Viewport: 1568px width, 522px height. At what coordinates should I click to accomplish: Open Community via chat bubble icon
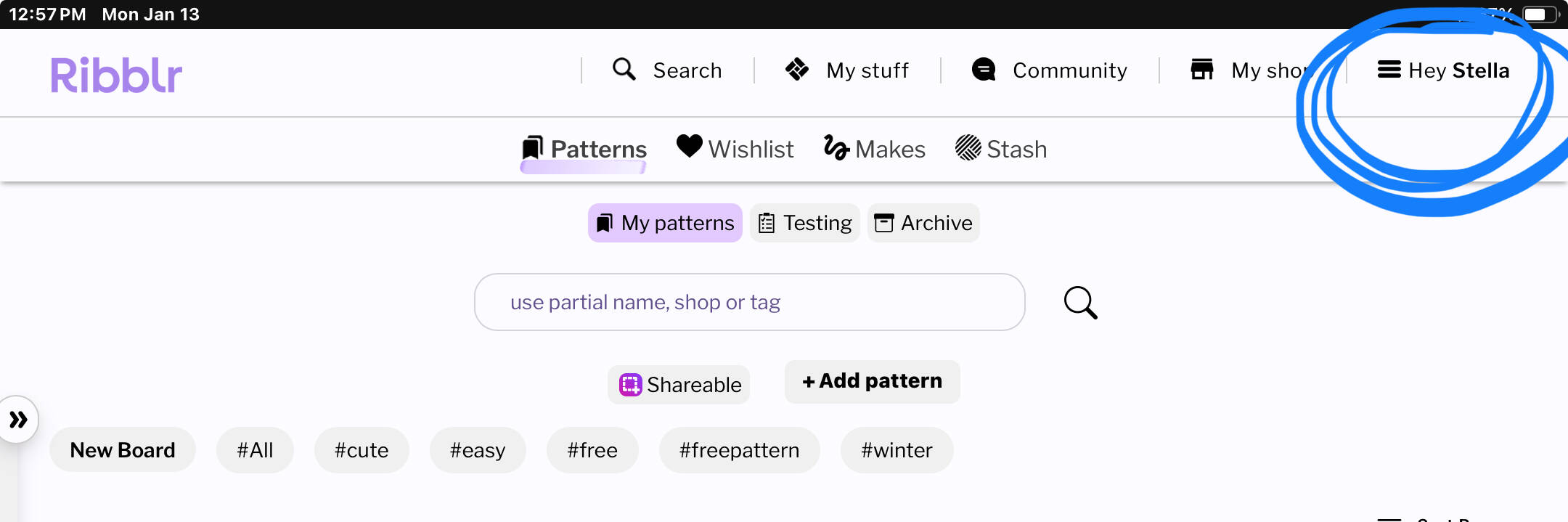(984, 70)
